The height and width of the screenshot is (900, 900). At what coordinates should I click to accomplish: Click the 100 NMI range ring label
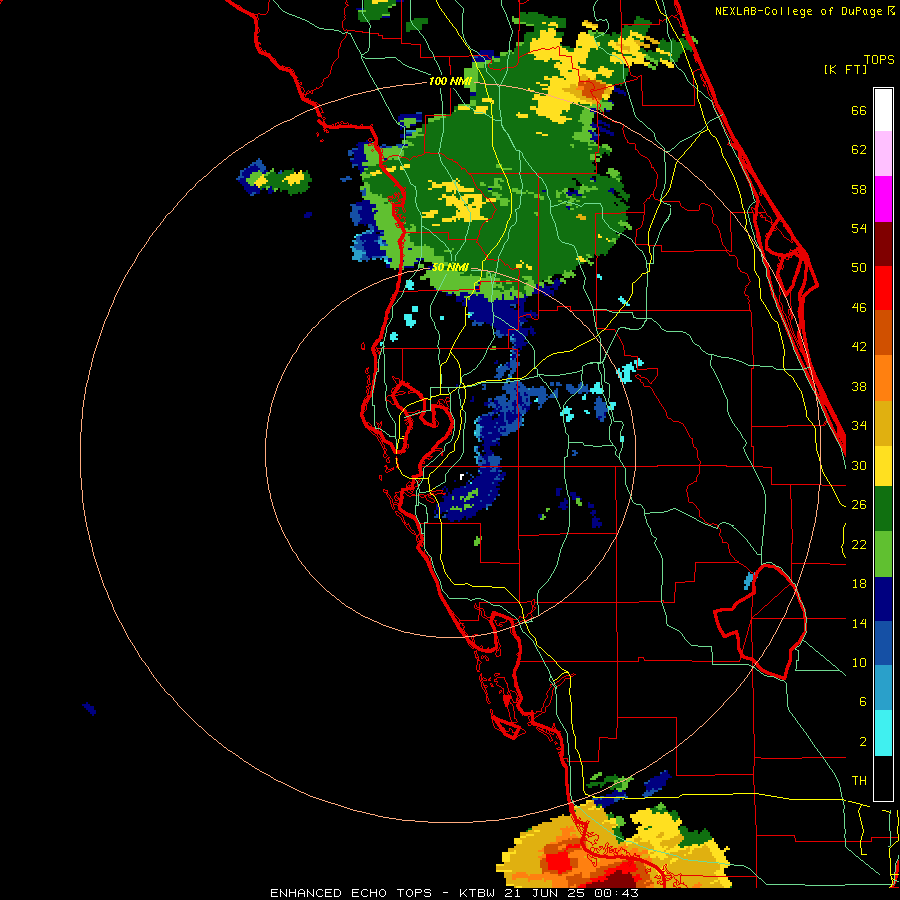point(450,81)
